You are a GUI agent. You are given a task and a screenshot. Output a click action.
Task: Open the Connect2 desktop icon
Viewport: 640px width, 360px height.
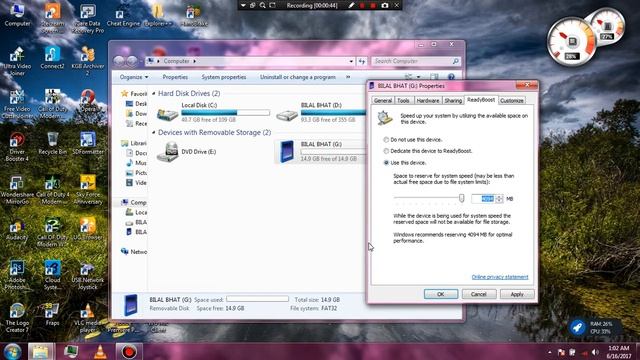click(52, 58)
